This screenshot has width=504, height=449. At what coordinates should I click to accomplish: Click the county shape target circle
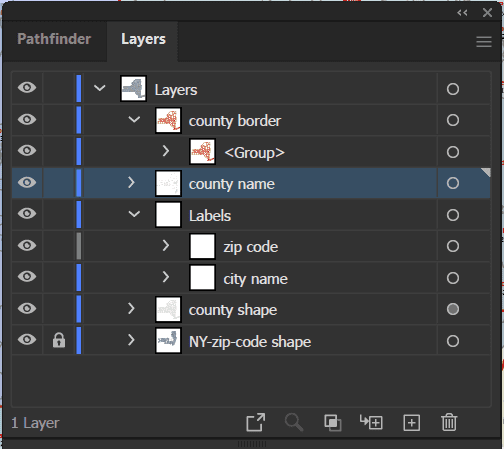pos(453,309)
